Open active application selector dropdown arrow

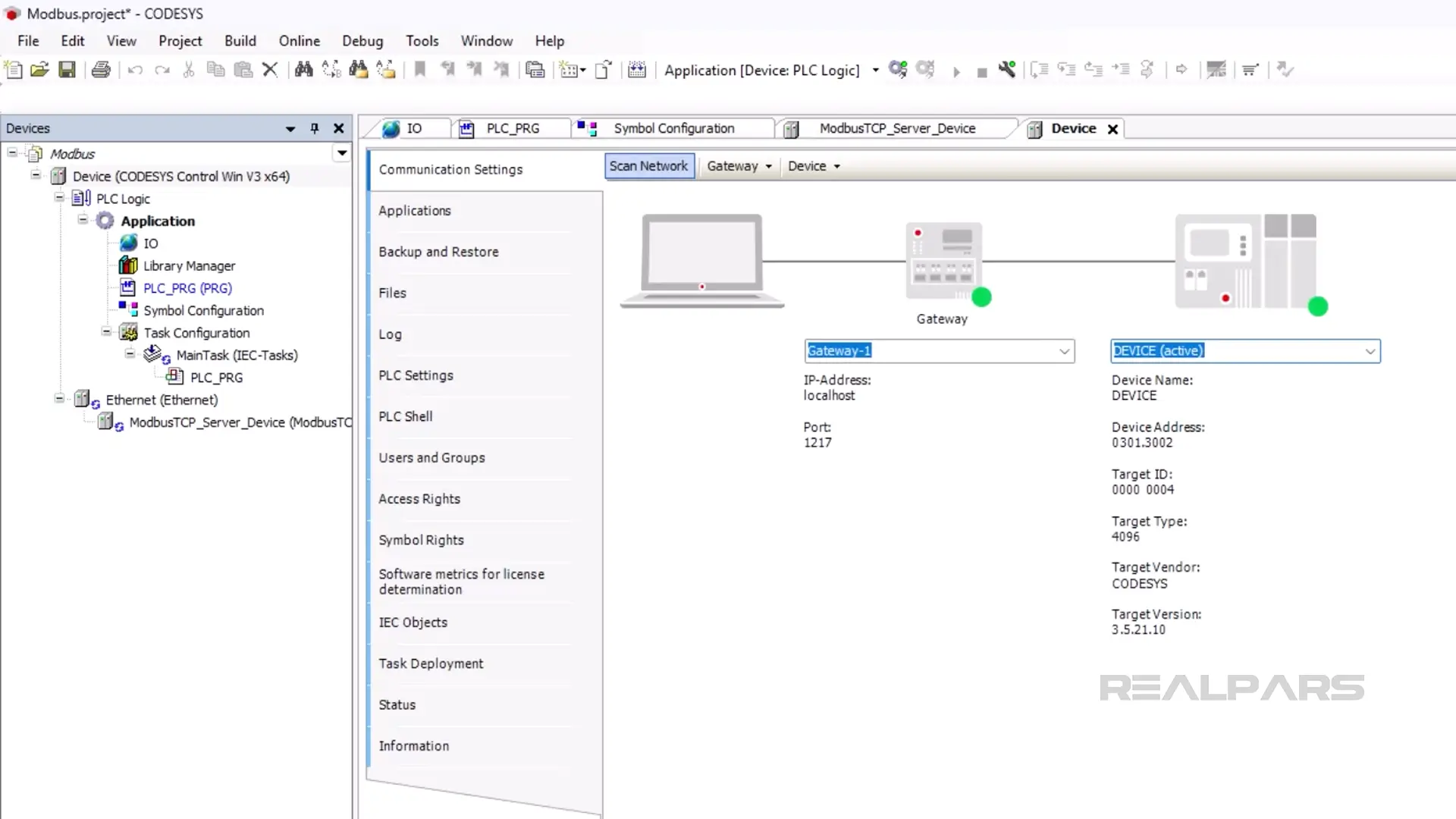point(875,70)
